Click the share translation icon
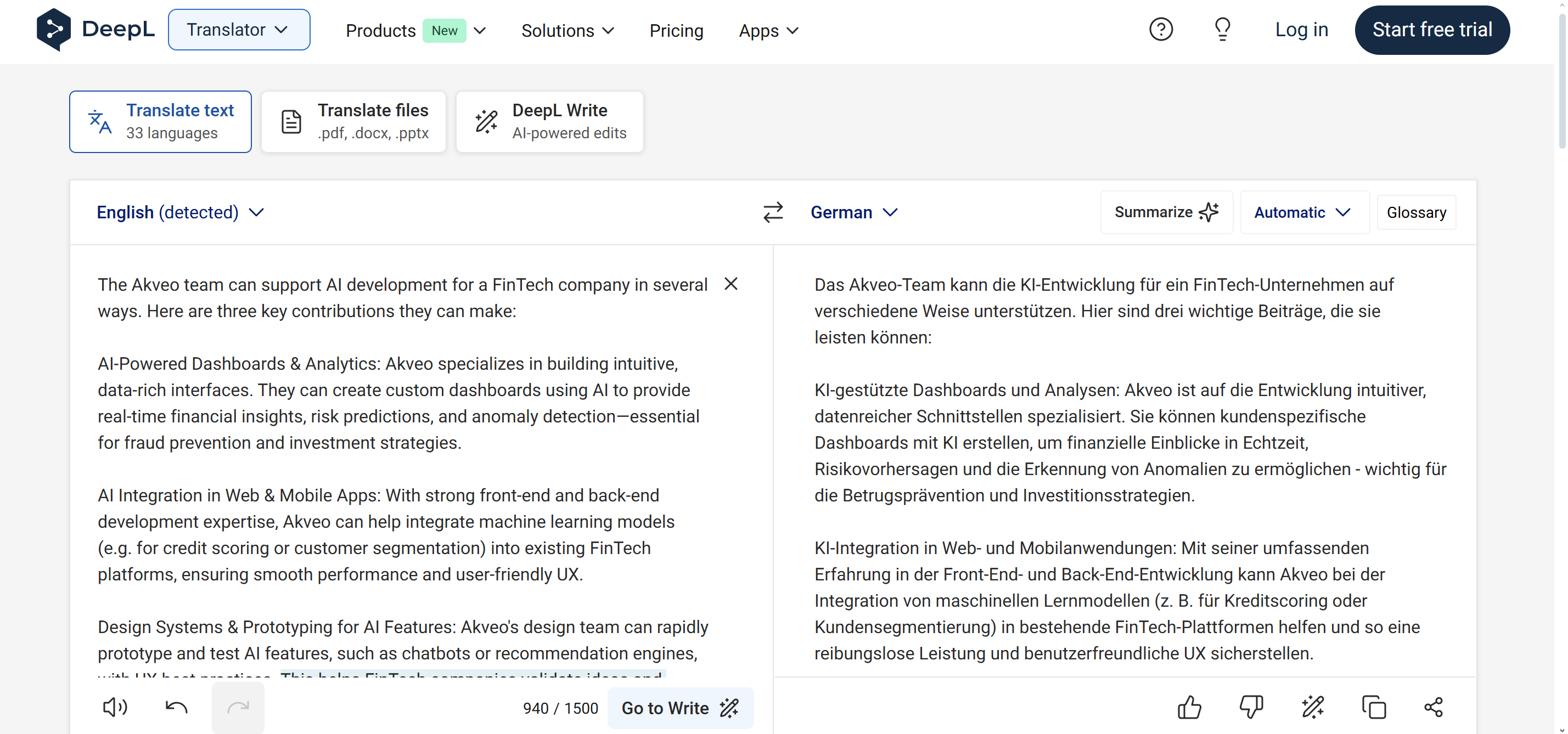Viewport: 1568px width, 734px height. point(1434,707)
